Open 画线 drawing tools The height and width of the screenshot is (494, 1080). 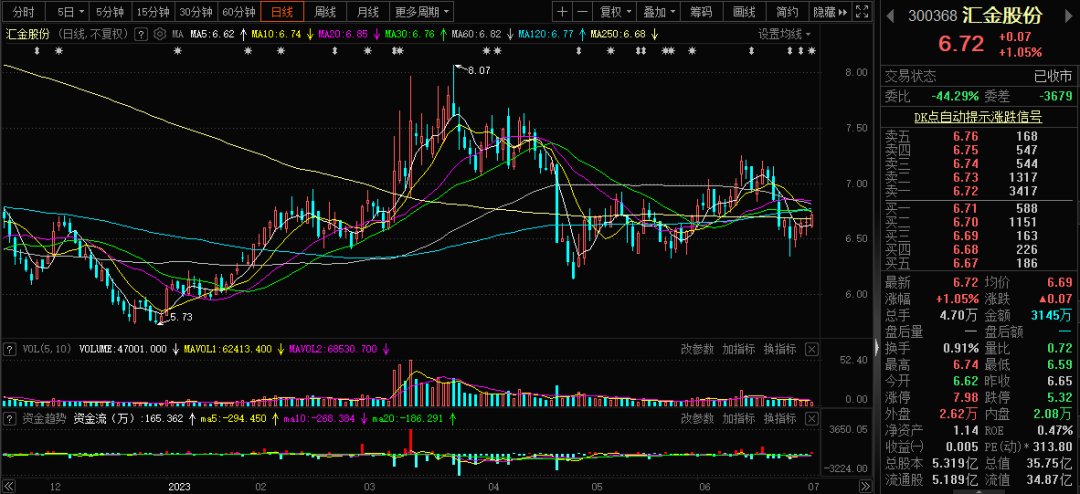click(745, 12)
